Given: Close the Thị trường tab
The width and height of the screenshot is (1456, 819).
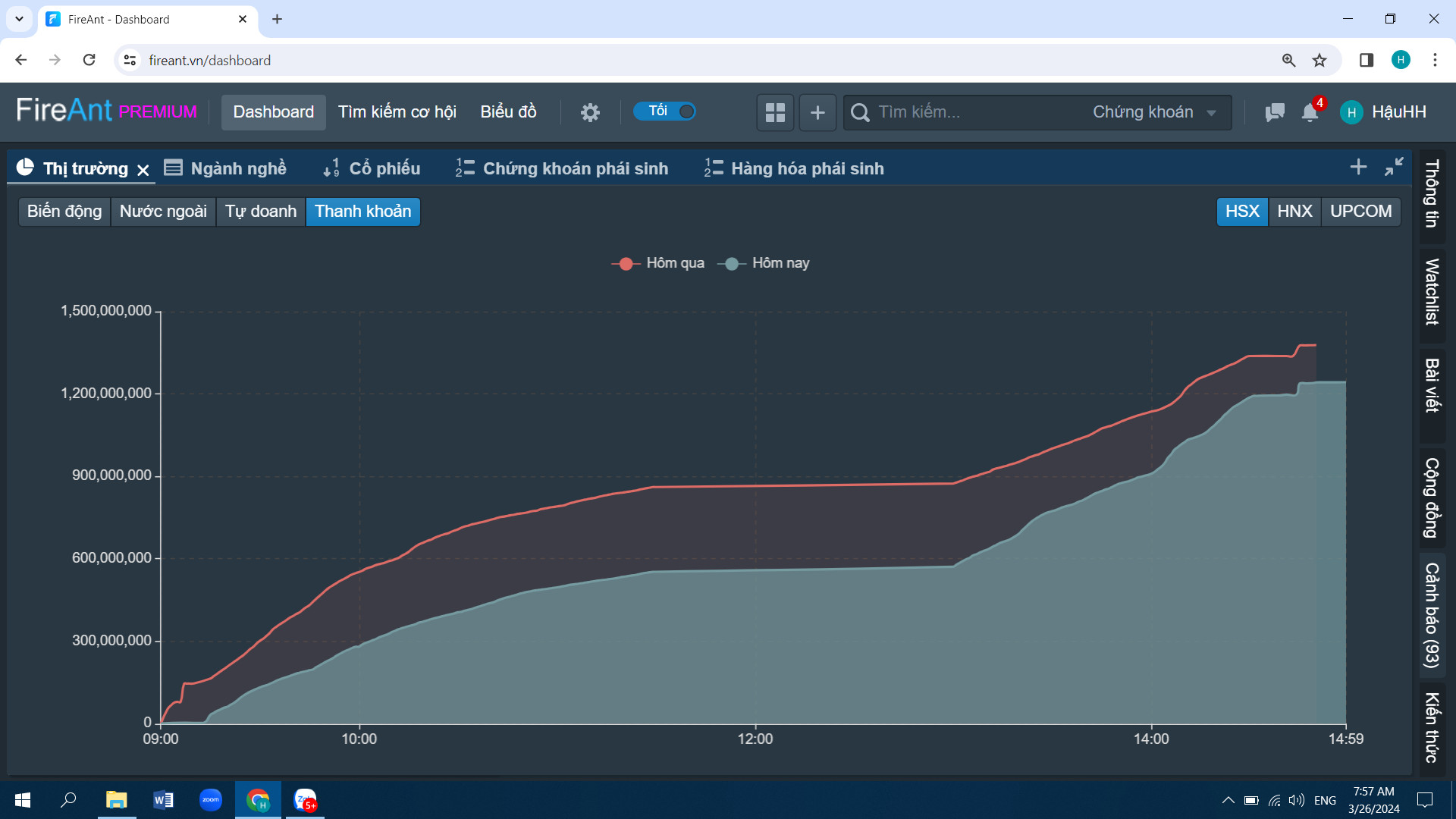Looking at the screenshot, I should [x=143, y=170].
